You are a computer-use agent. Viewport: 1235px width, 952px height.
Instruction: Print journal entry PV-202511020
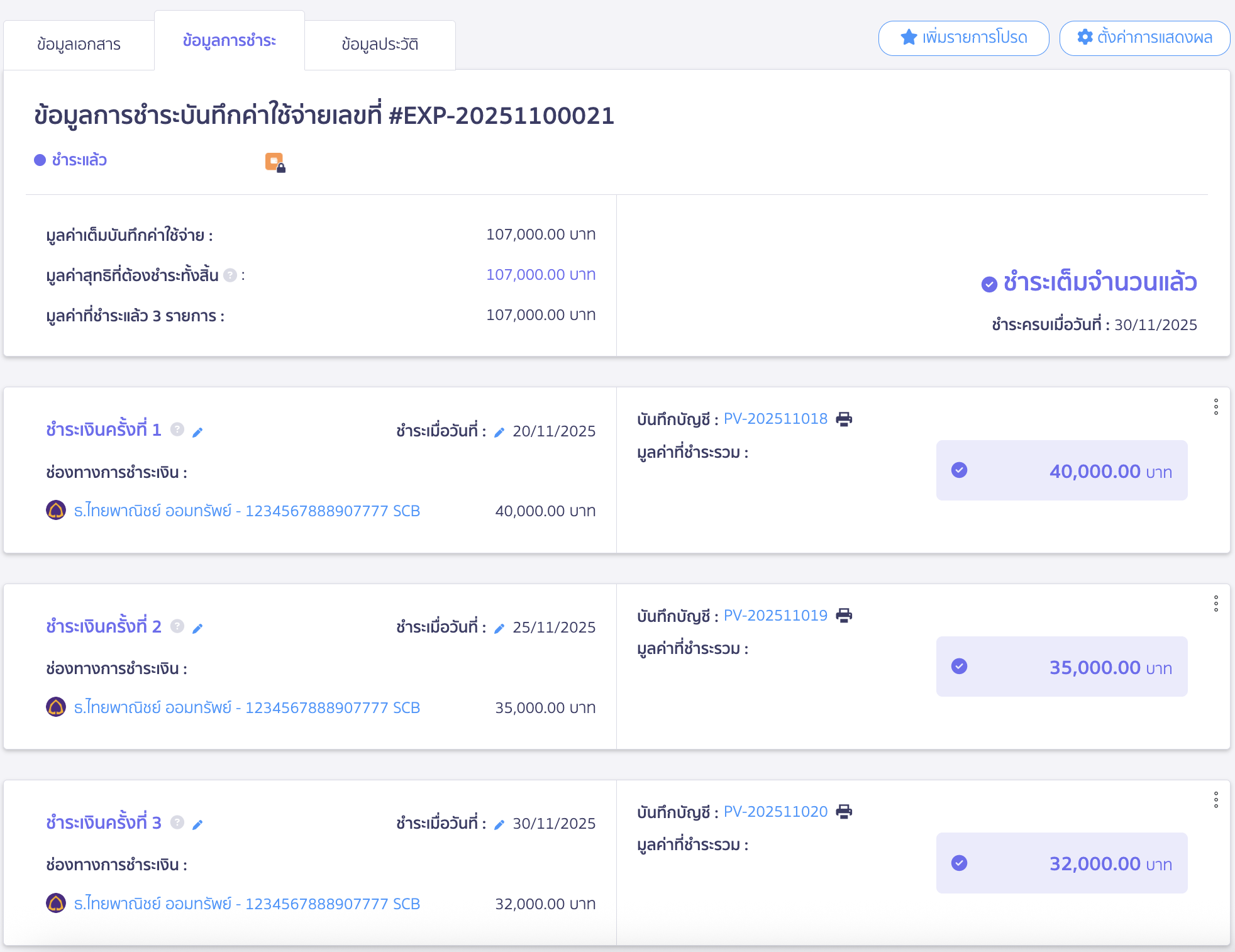[x=844, y=812]
